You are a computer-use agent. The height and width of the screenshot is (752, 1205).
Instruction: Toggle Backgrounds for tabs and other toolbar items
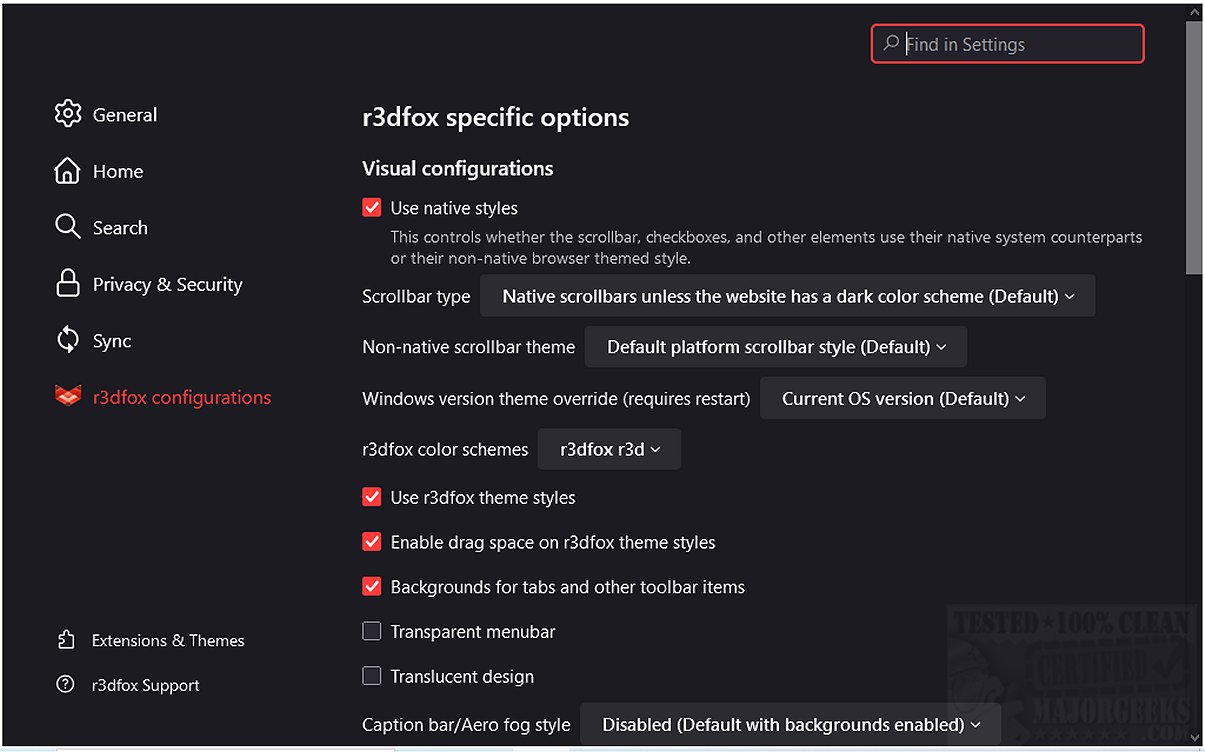click(x=371, y=587)
